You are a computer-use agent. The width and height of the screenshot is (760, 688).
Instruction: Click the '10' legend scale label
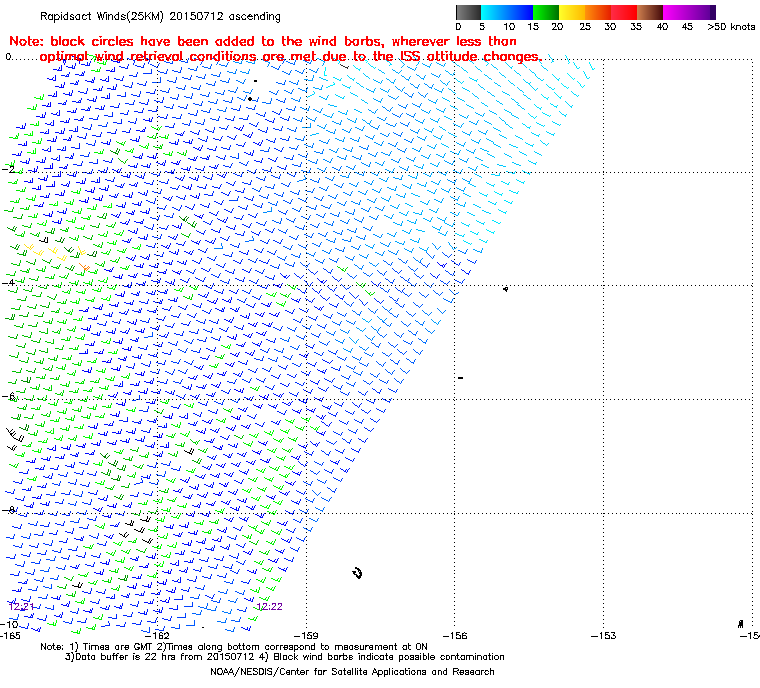(509, 27)
